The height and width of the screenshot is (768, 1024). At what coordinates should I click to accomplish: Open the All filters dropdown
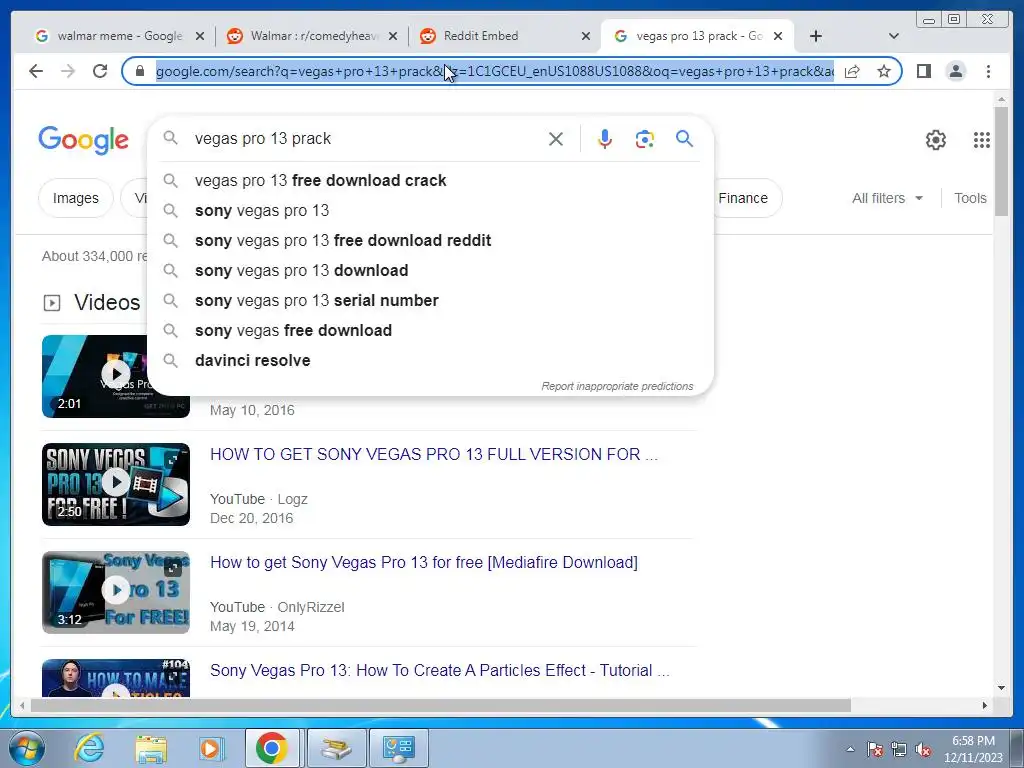(887, 198)
